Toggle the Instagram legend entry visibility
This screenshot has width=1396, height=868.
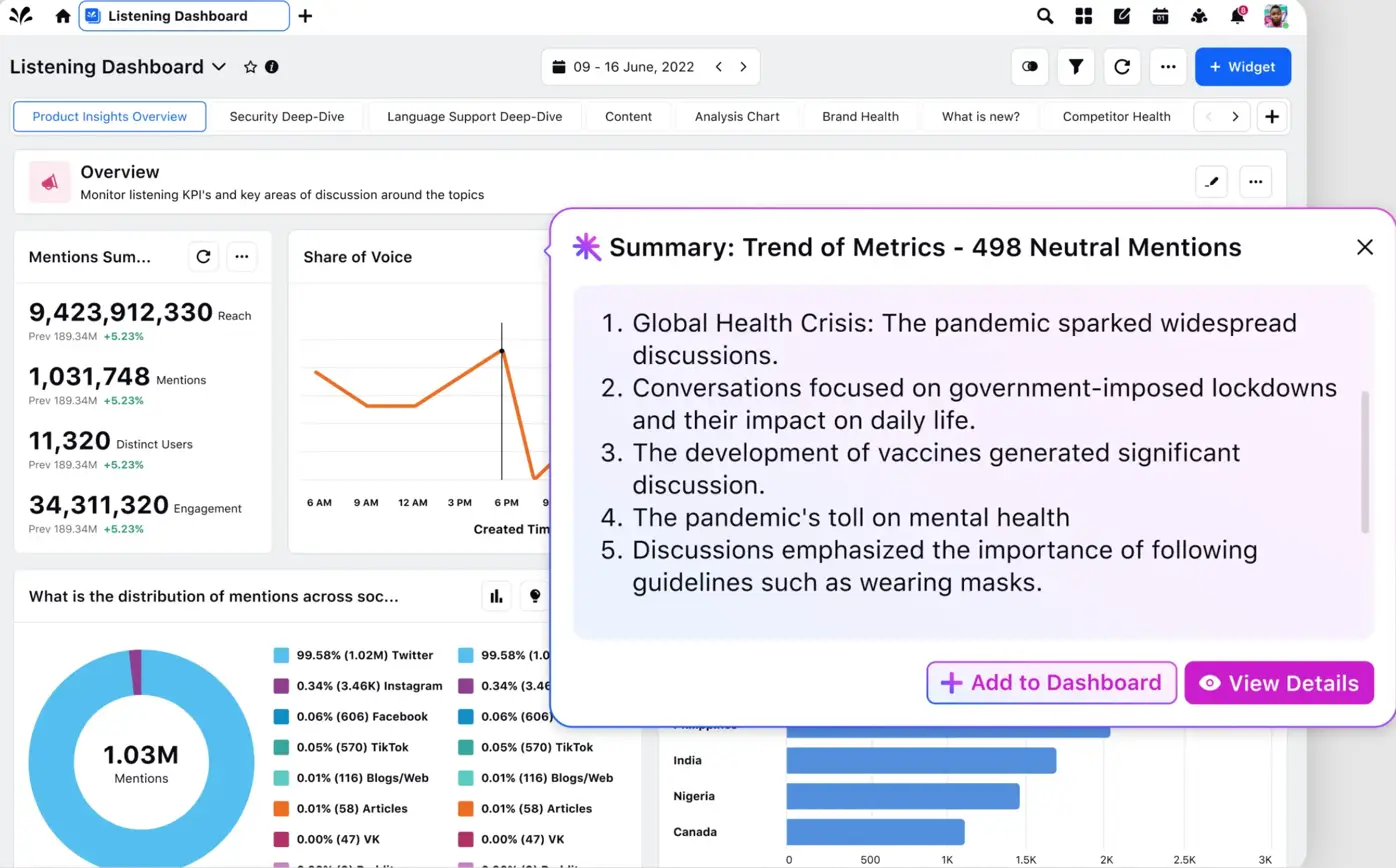click(358, 686)
